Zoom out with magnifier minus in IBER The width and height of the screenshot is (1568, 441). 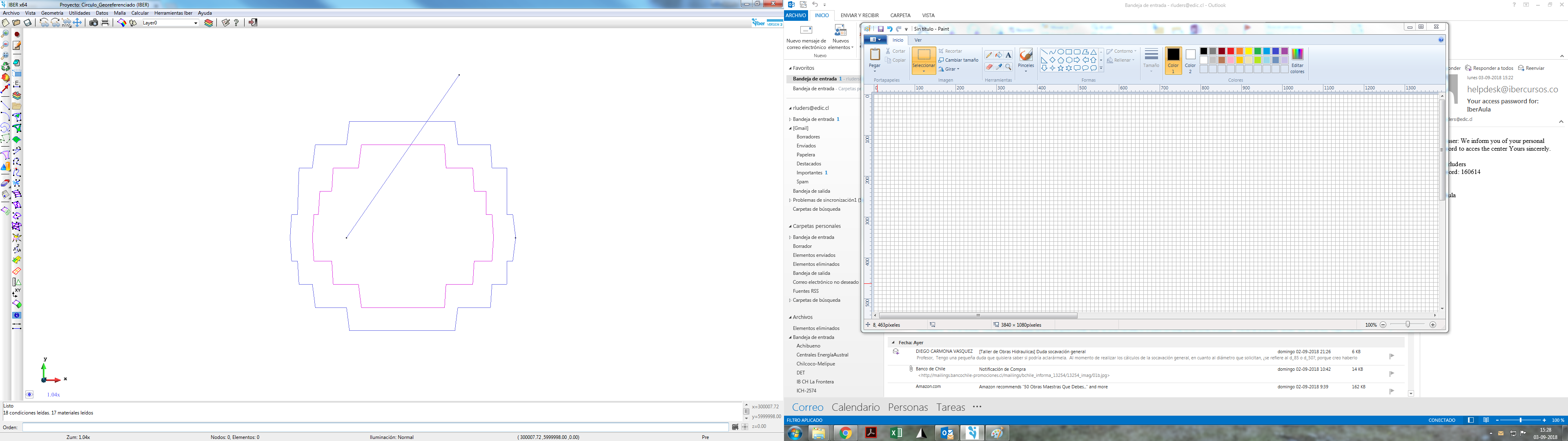pyautogui.click(x=5, y=45)
